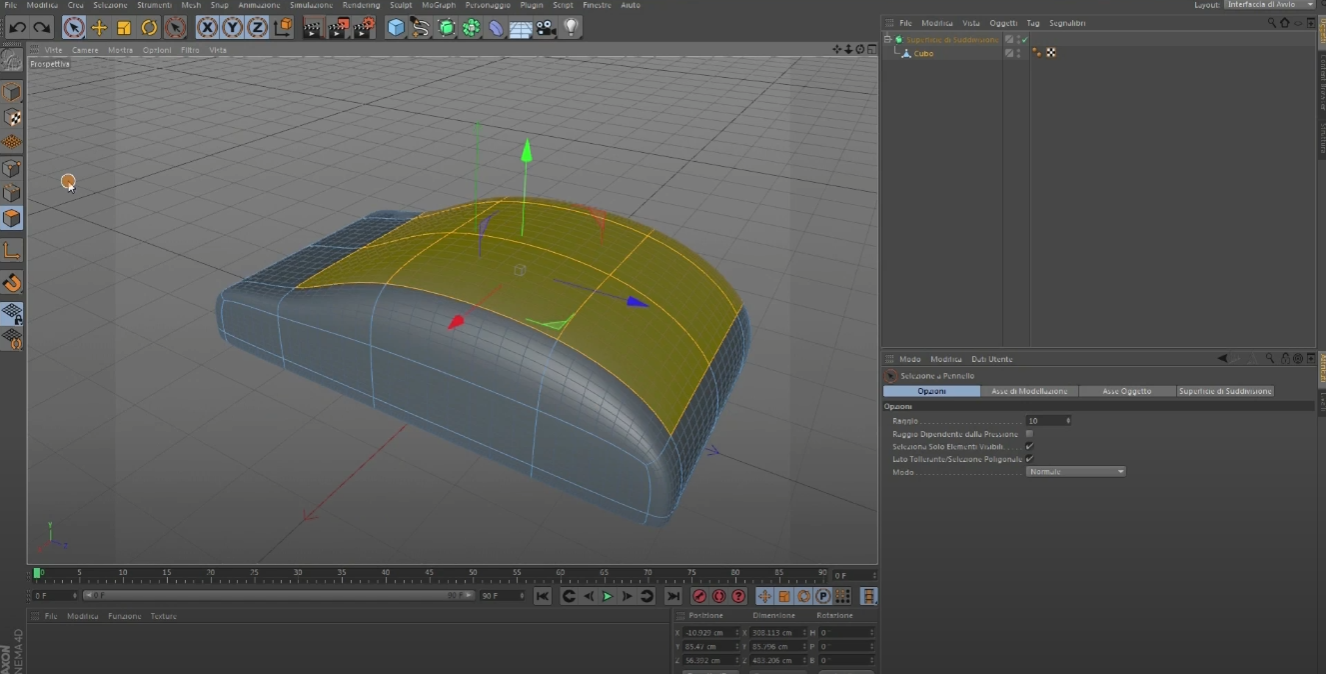Viewport: 1326px width, 674px height.
Task: Click the Asse Oggetto tab button
Action: 1126,391
